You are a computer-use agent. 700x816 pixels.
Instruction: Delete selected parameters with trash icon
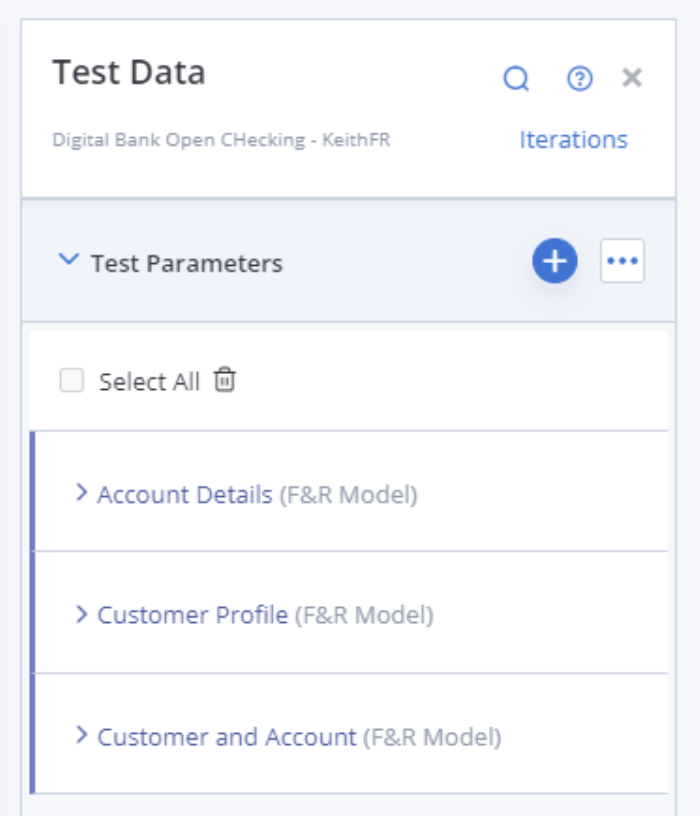pos(225,379)
